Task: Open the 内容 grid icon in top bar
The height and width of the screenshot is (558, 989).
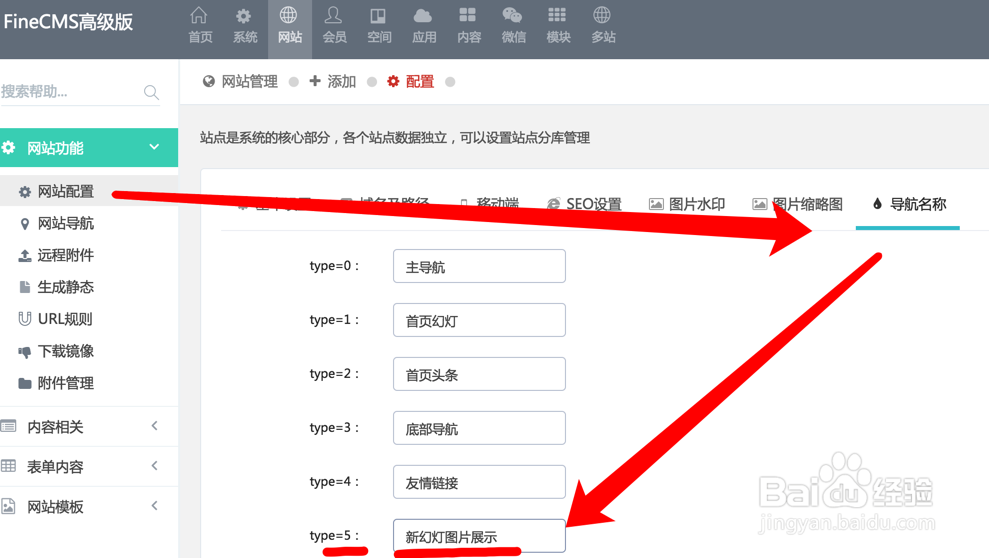Action: pyautogui.click(x=468, y=15)
